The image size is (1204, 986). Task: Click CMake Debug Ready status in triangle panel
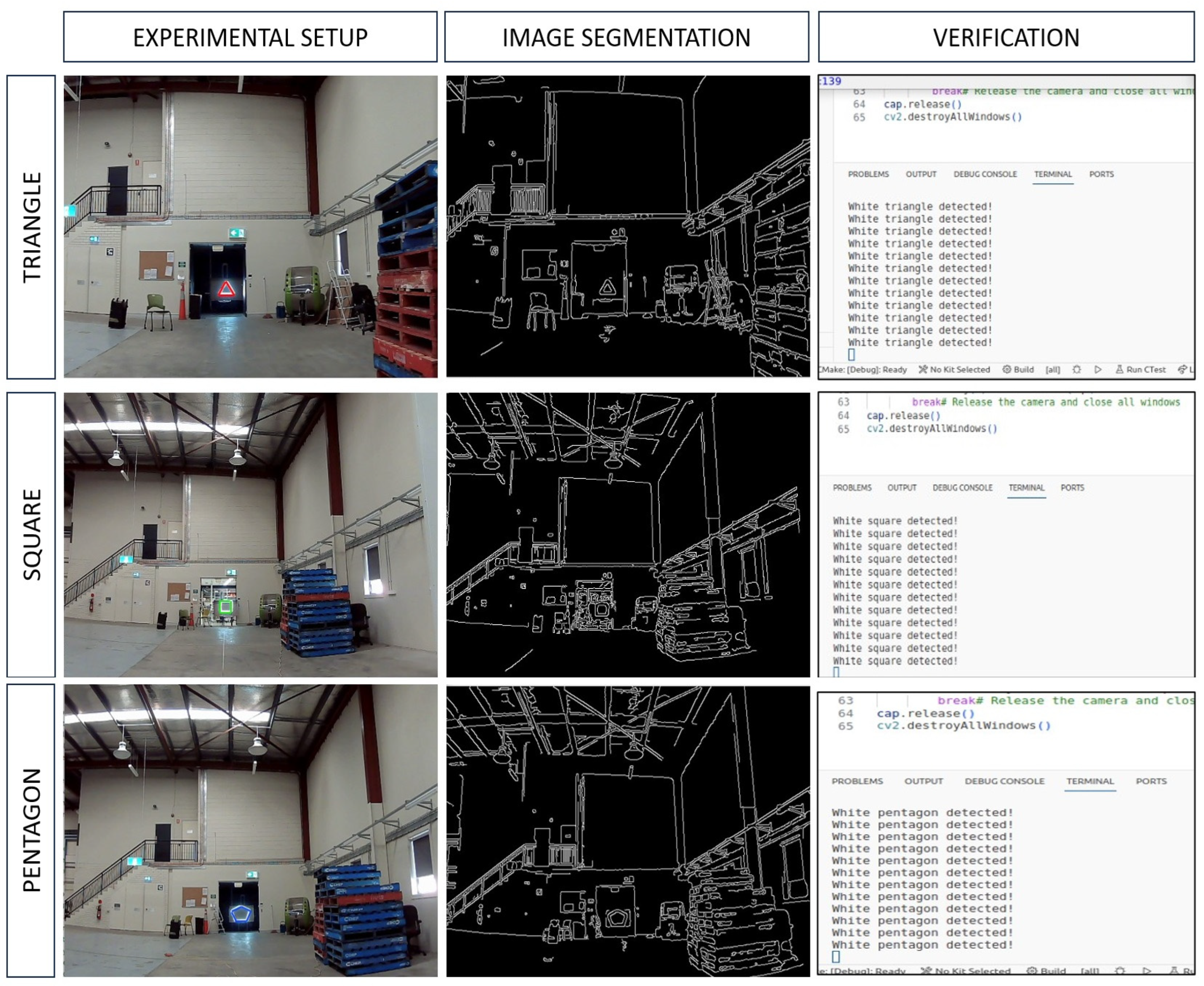pos(863,370)
